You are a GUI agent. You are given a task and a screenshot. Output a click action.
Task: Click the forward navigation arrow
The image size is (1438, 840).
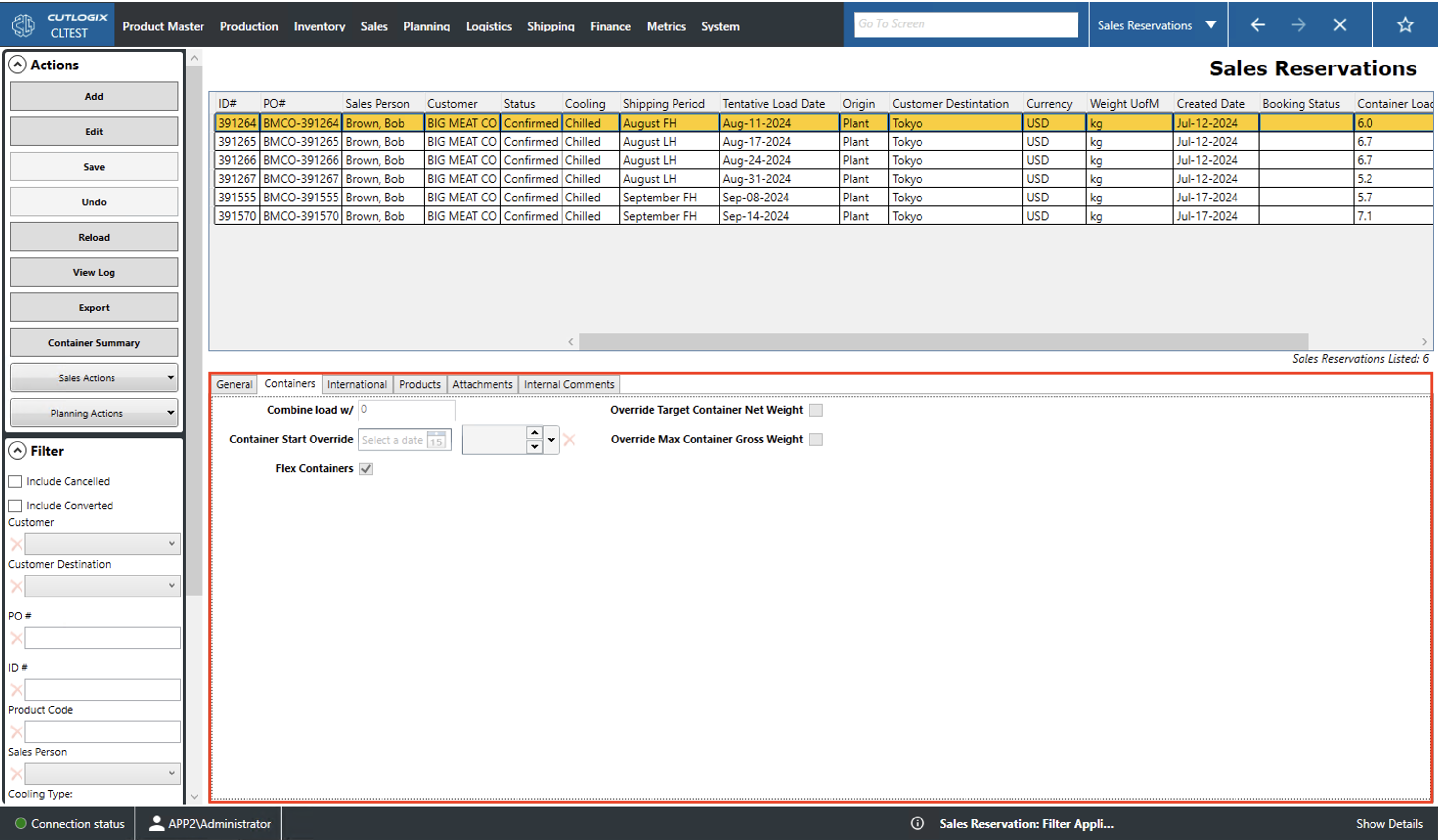pos(1298,24)
